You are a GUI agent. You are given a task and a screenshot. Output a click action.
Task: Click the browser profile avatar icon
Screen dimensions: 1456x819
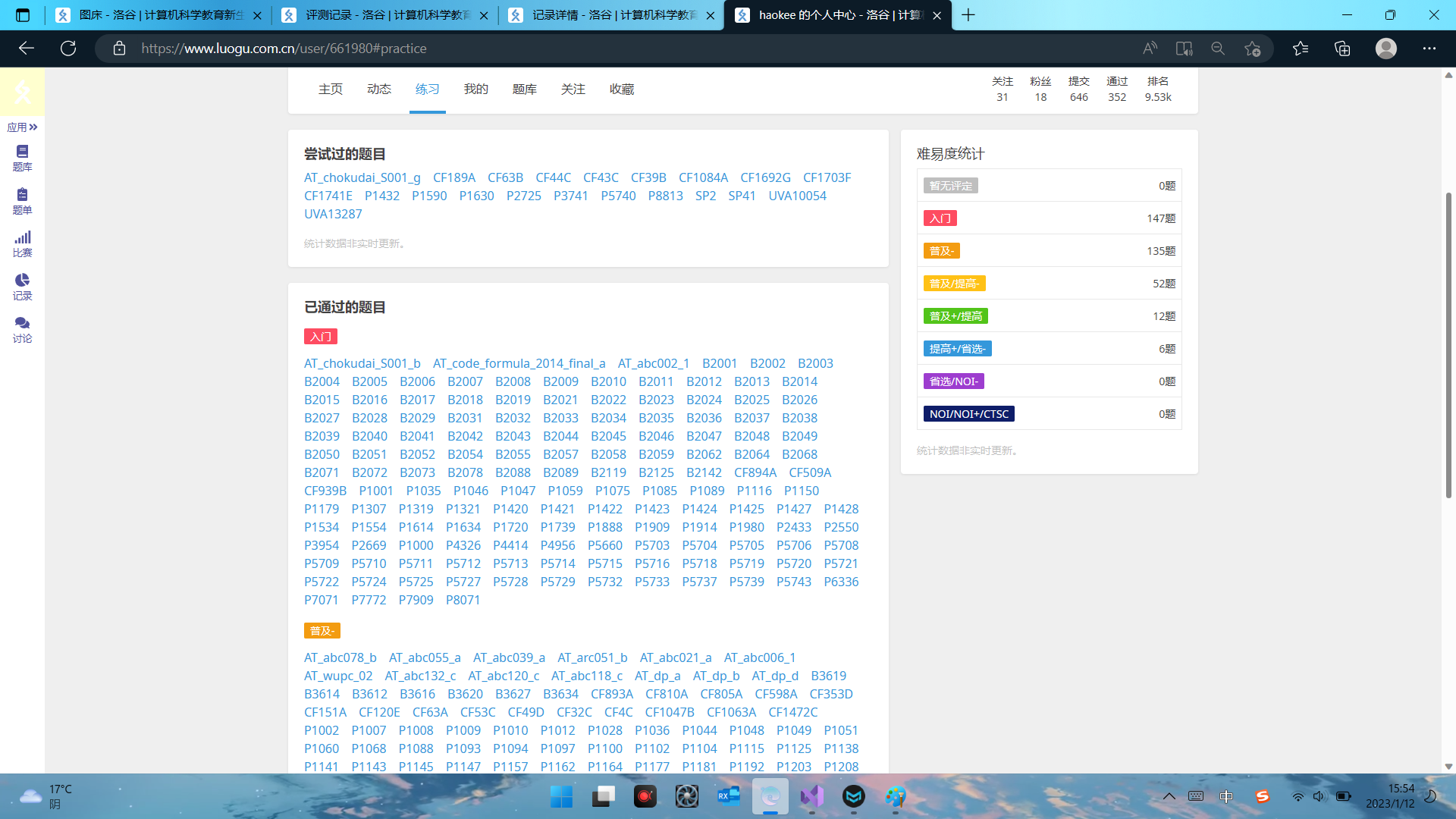[1385, 49]
